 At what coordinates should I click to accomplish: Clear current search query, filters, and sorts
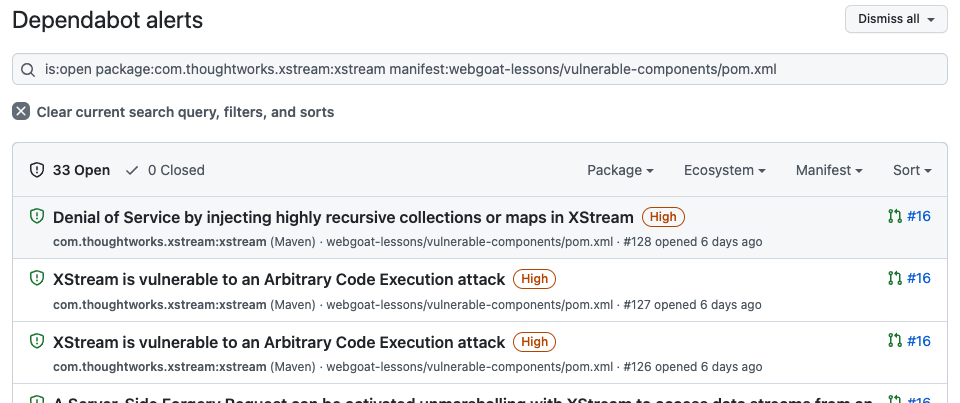tap(185, 112)
